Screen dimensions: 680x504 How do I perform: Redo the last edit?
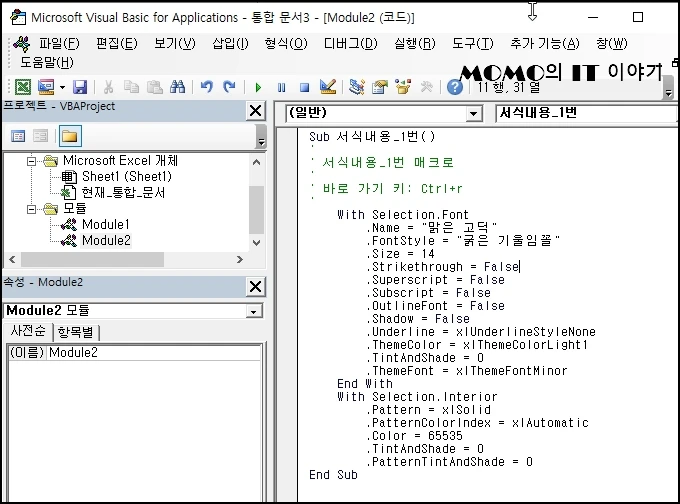point(229,87)
